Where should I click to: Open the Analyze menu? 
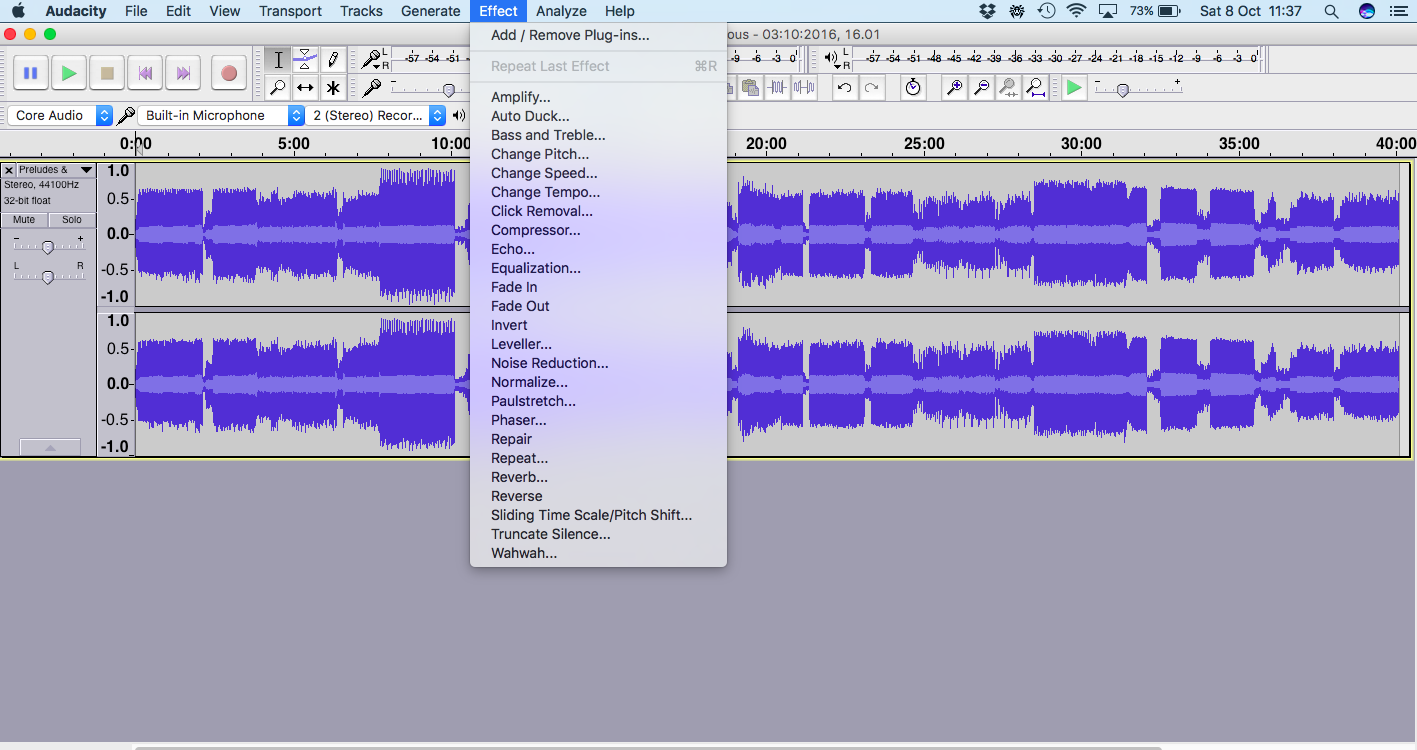561,11
